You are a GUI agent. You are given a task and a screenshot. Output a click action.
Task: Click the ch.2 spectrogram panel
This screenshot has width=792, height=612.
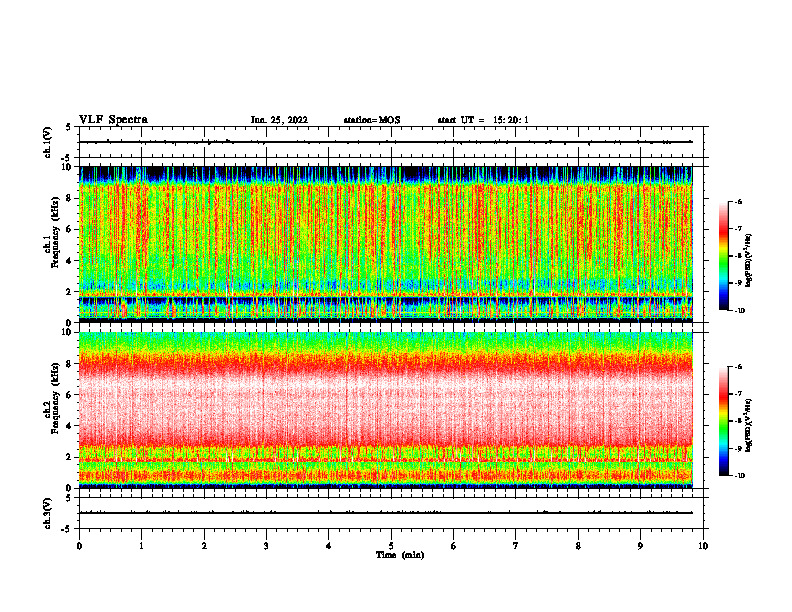(386, 410)
